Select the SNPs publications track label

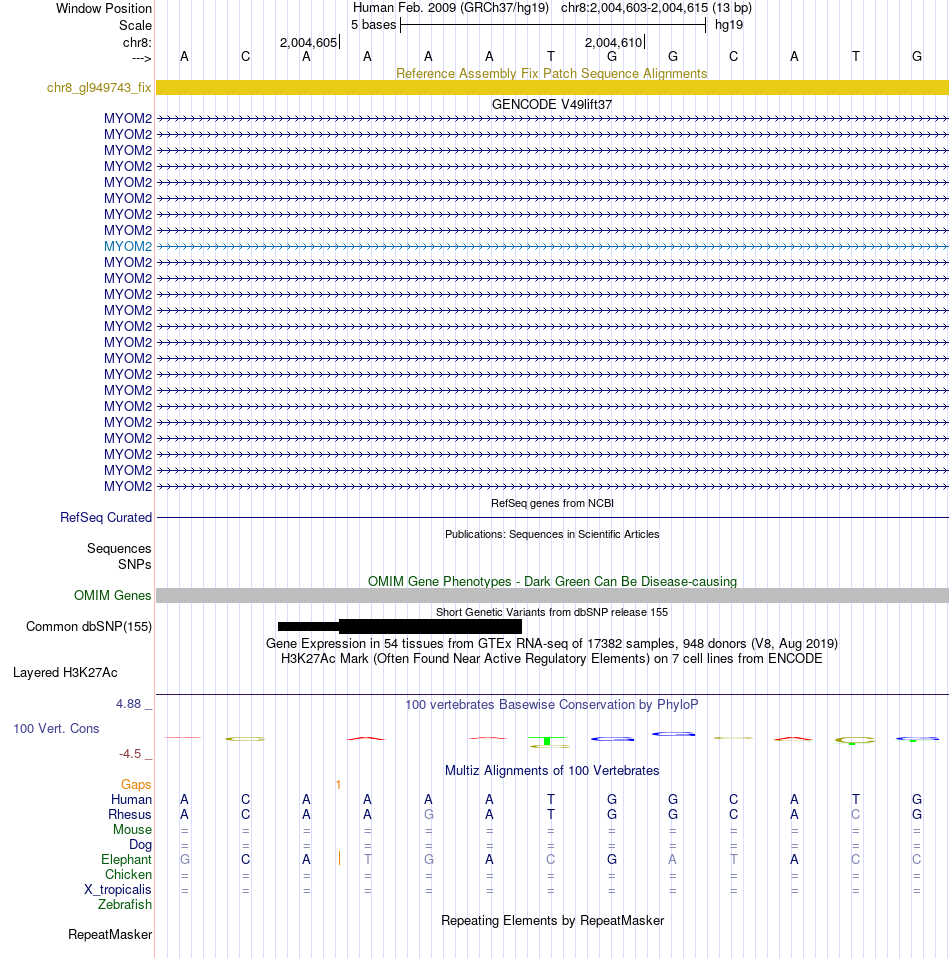(x=134, y=565)
